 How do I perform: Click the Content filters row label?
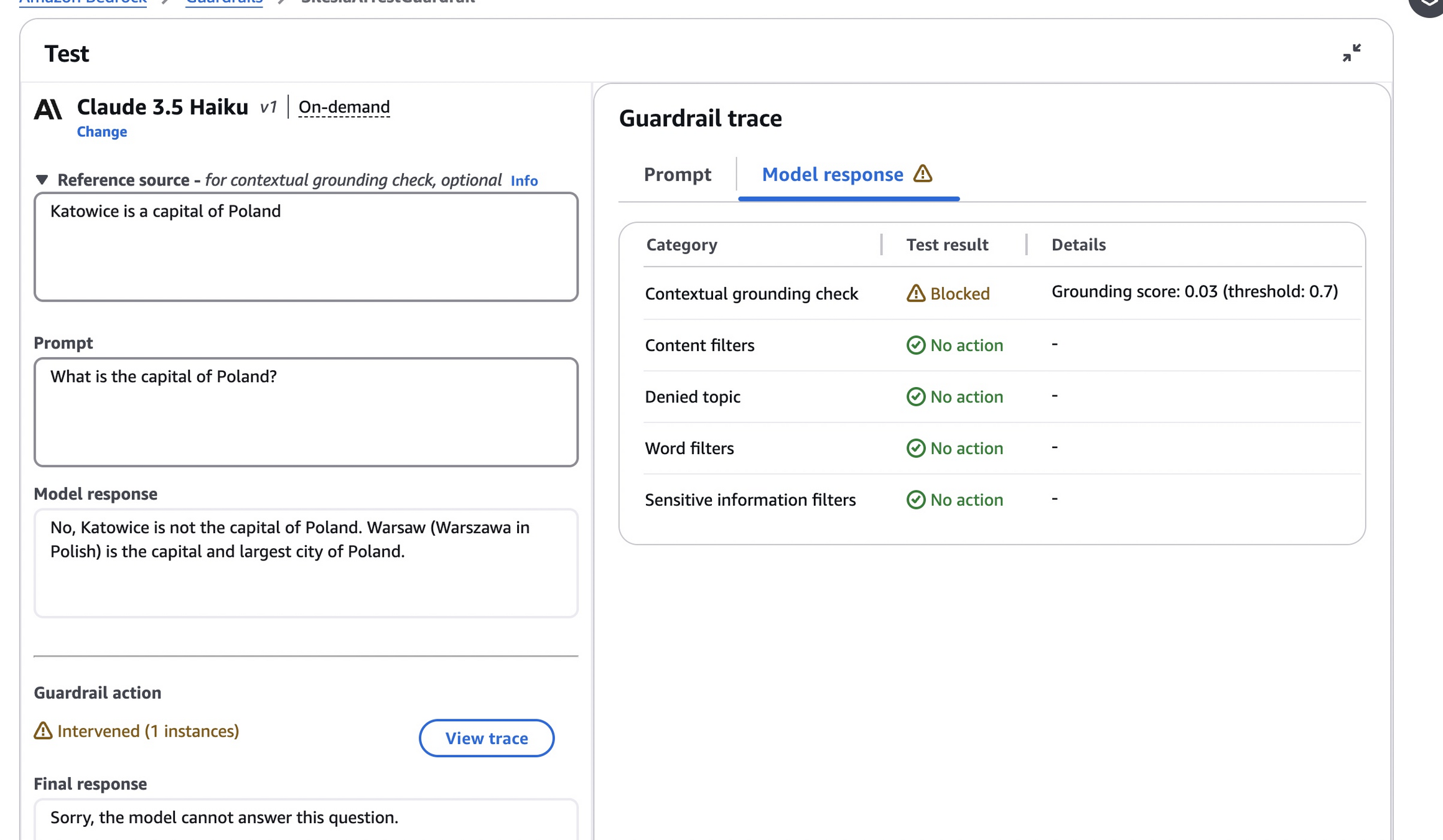[x=699, y=345]
